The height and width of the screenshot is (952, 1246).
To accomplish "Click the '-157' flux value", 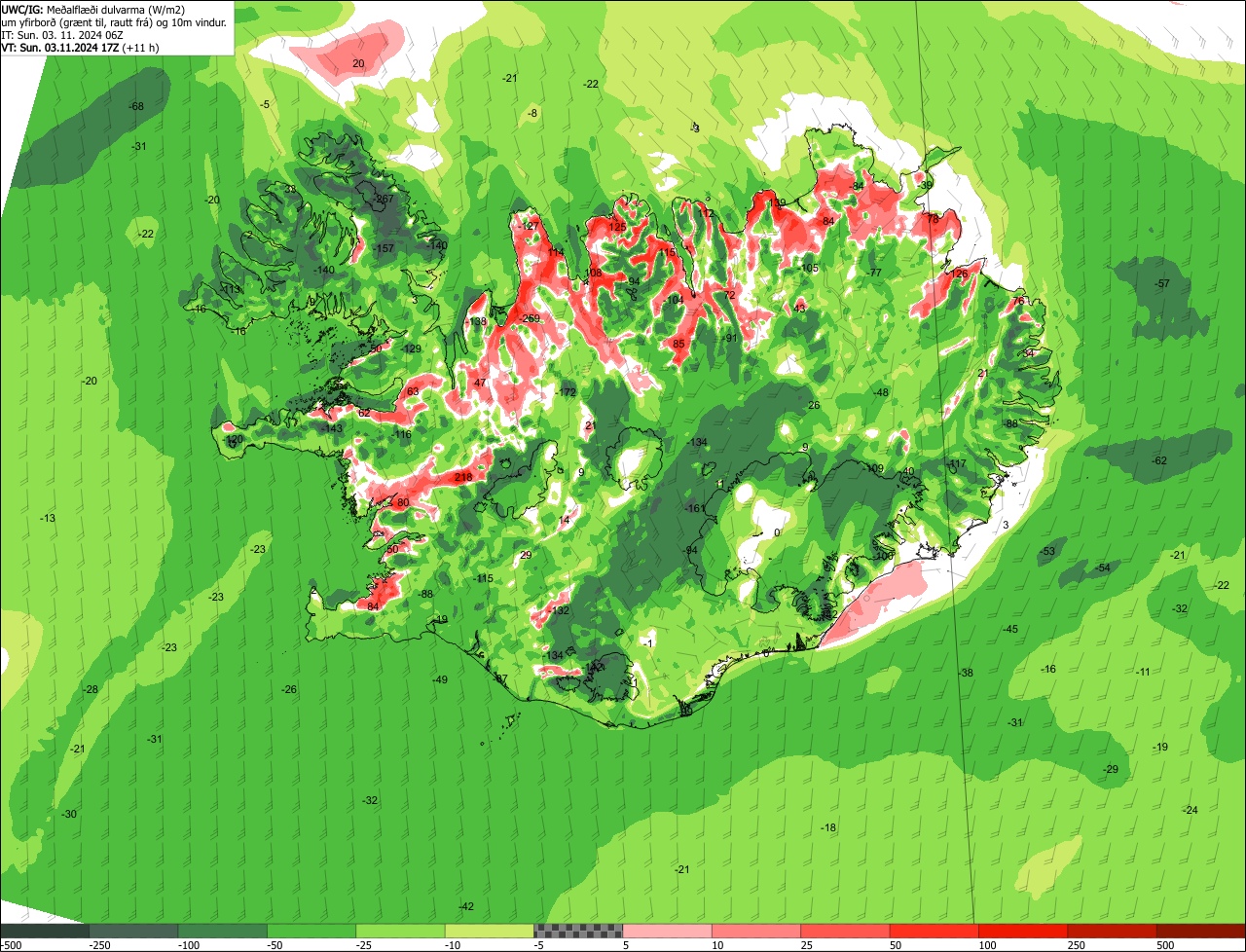I will click(385, 249).
